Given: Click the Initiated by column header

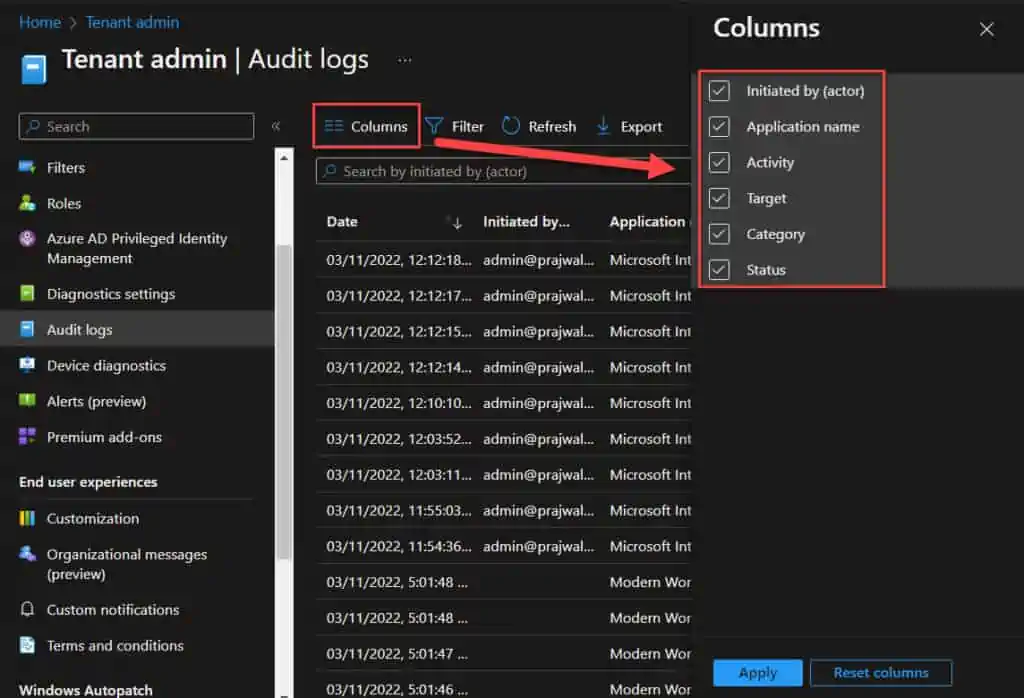Looking at the screenshot, I should 526,222.
